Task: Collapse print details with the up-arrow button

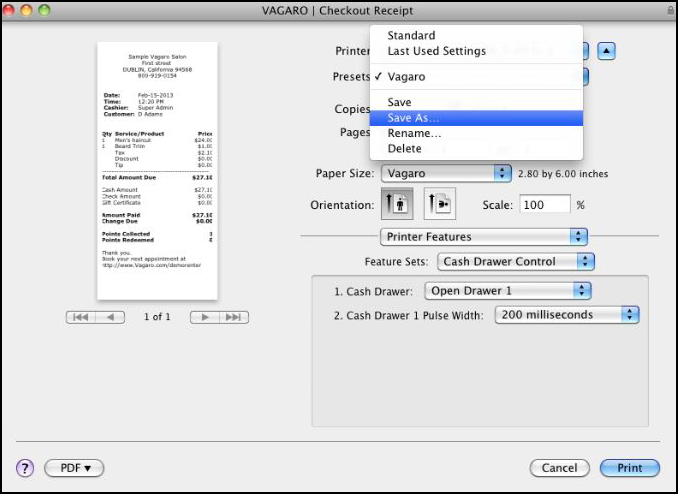Action: click(x=606, y=51)
